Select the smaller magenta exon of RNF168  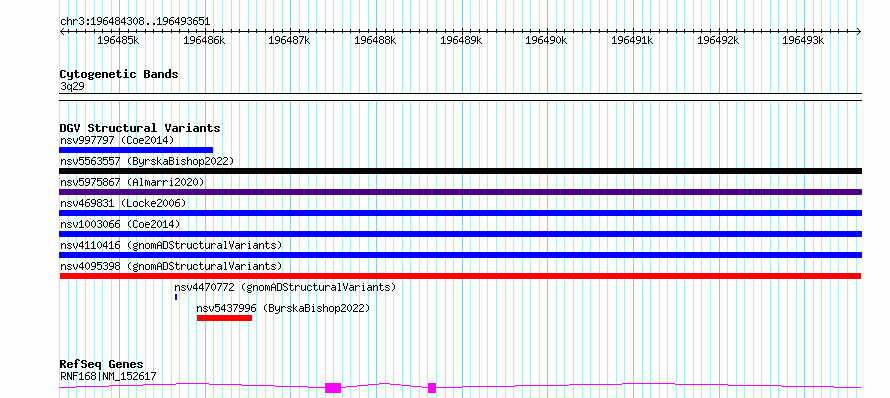click(x=432, y=388)
